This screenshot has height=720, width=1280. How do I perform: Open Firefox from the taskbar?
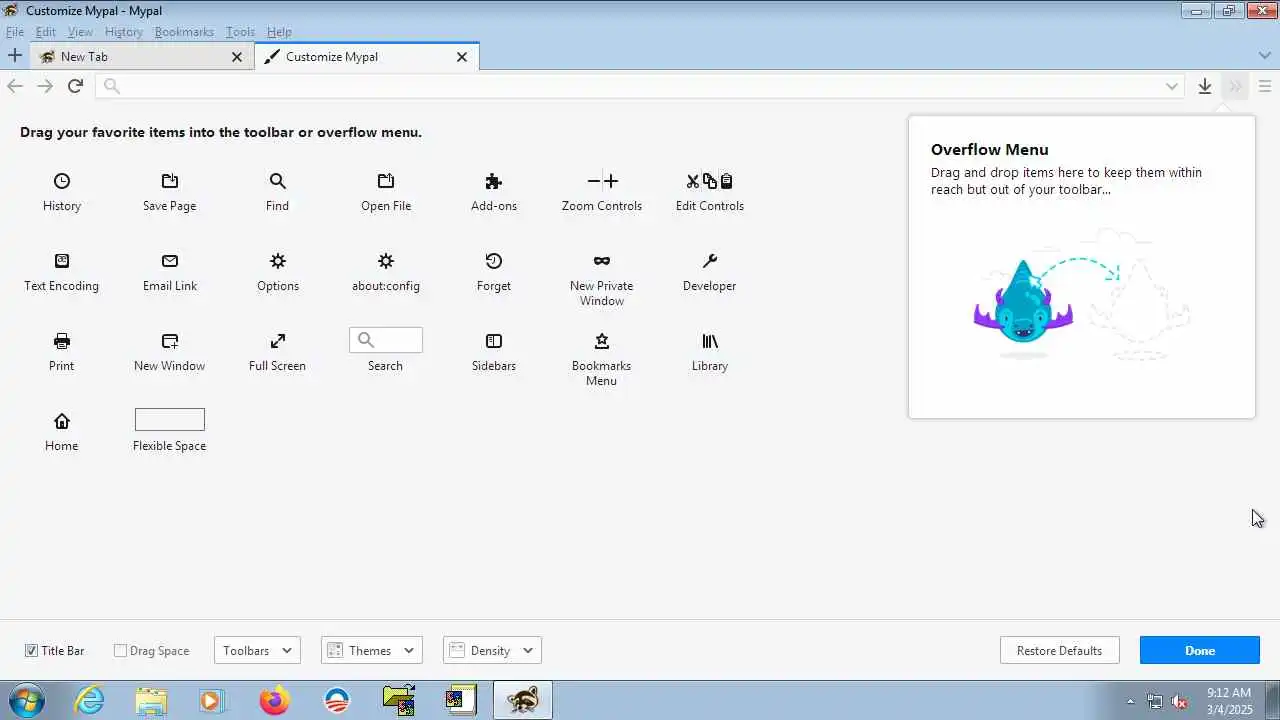click(x=274, y=700)
